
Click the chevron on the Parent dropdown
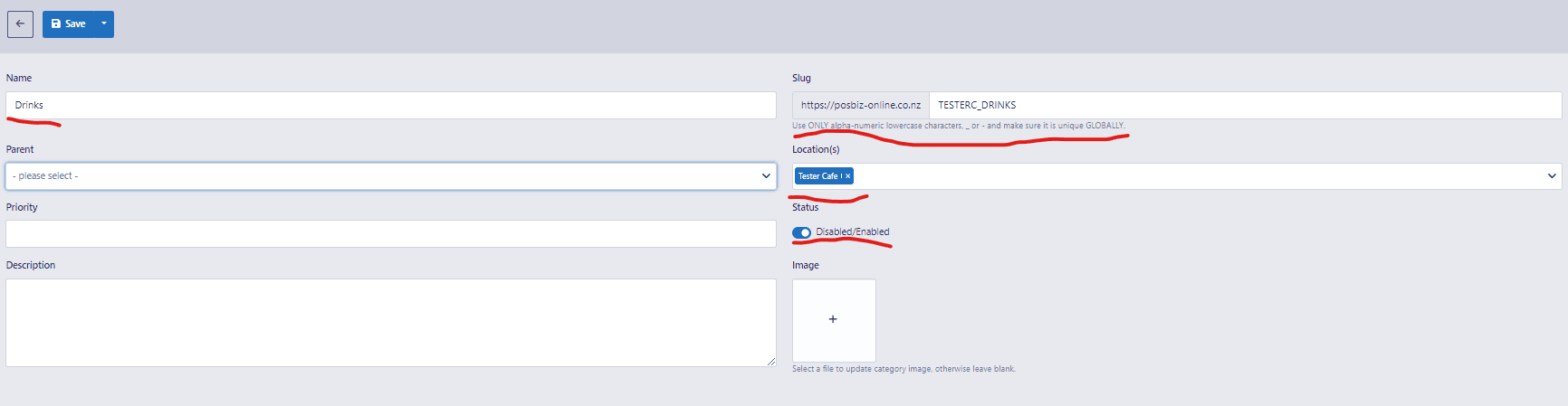click(x=766, y=176)
